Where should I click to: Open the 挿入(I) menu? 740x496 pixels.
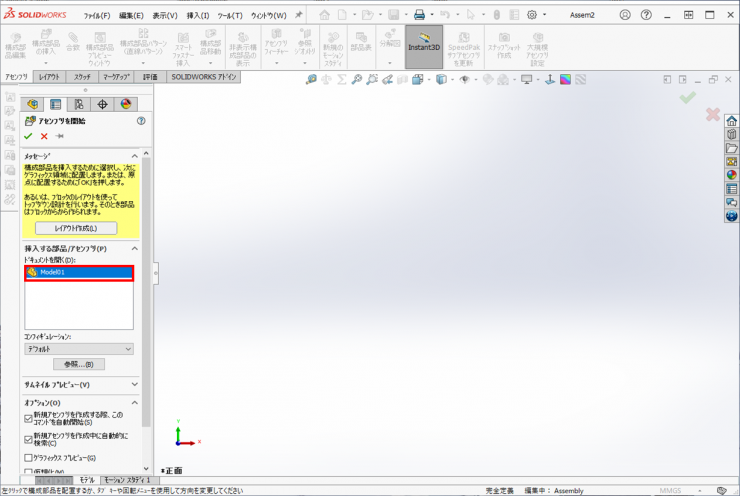tap(198, 16)
